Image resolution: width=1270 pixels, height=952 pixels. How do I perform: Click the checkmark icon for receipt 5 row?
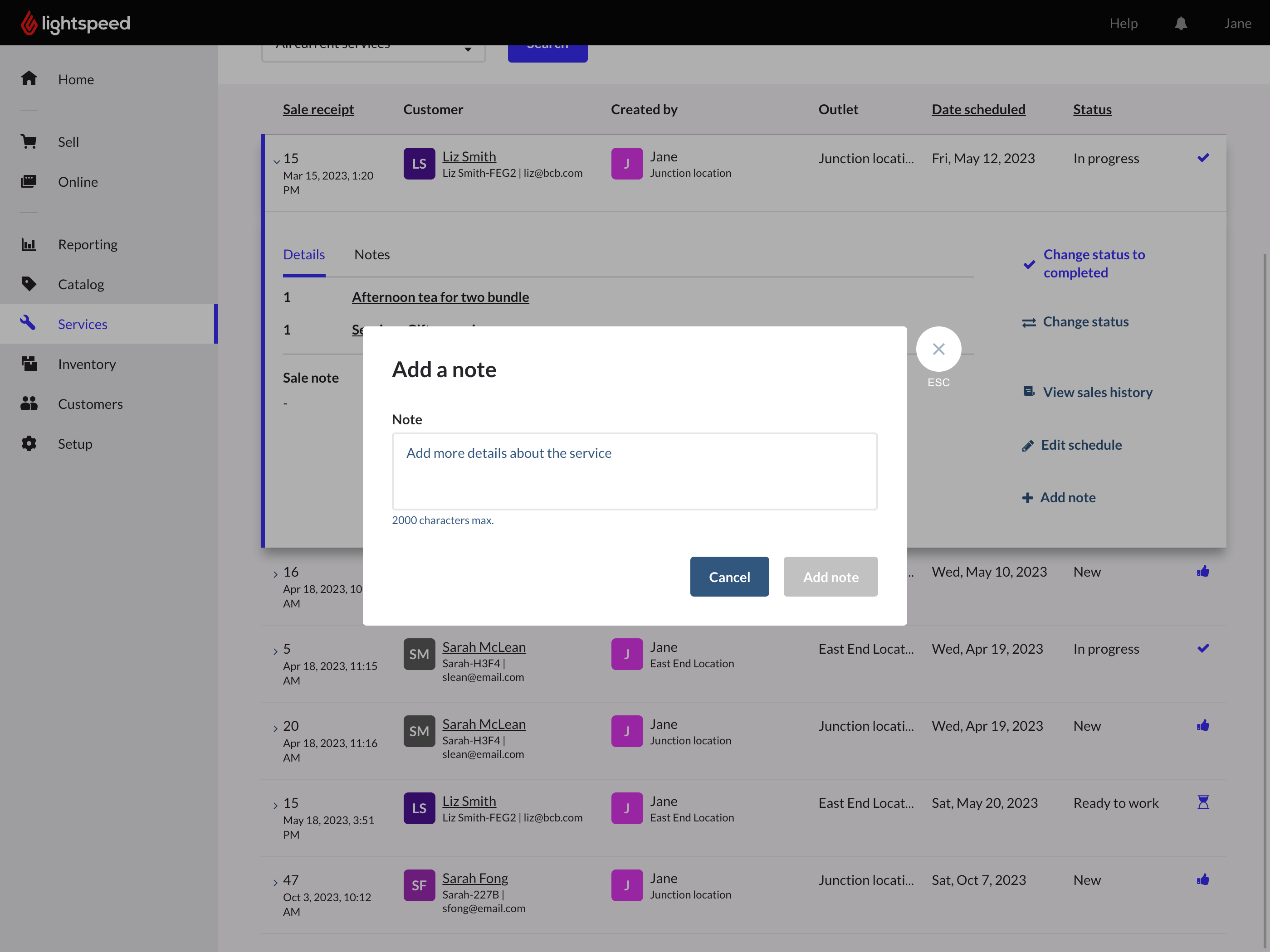(x=1203, y=648)
